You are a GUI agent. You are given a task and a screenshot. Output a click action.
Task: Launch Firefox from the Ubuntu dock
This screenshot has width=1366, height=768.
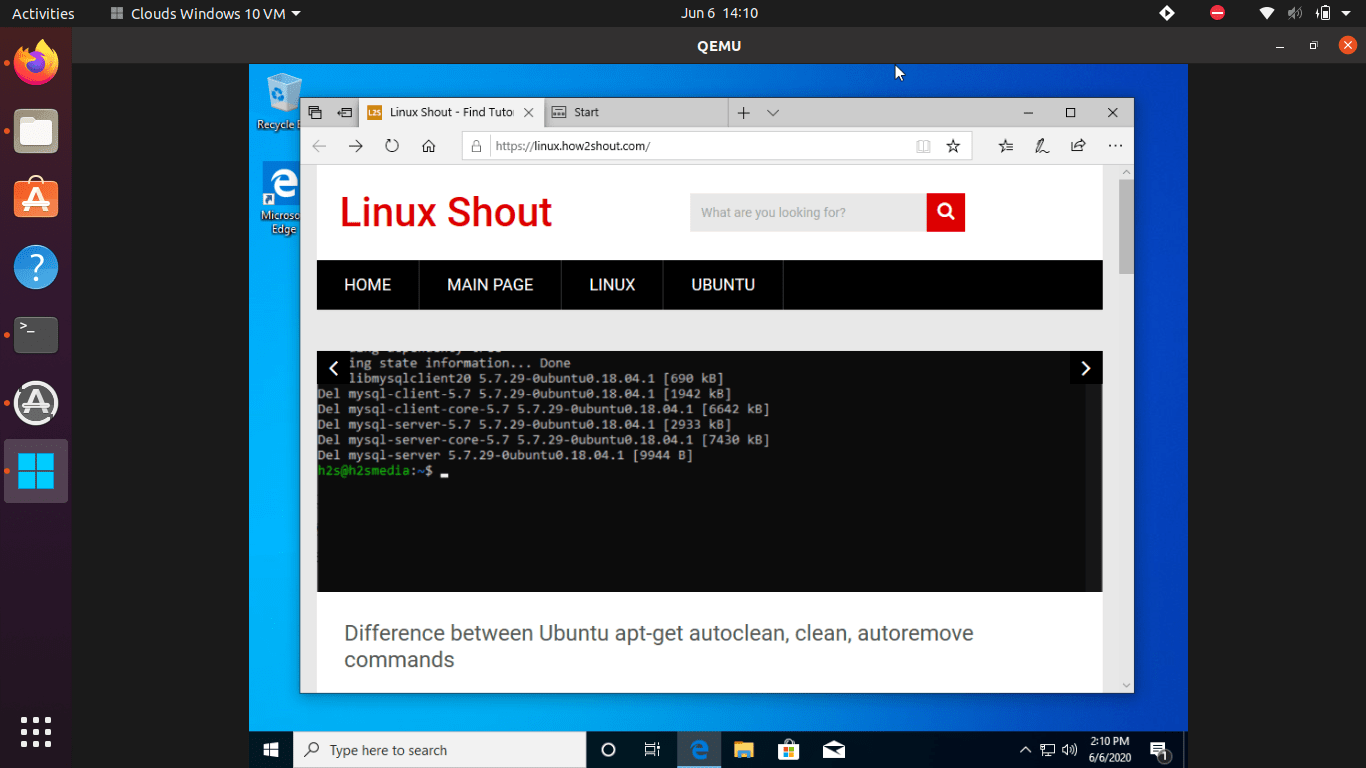35,61
